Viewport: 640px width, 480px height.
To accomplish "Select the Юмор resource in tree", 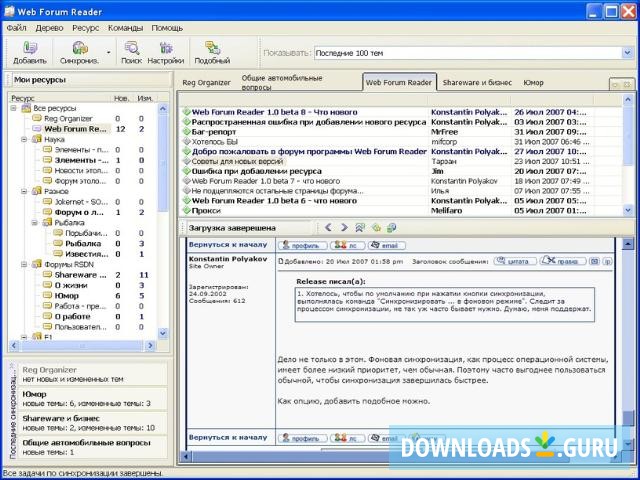I will click(x=67, y=296).
